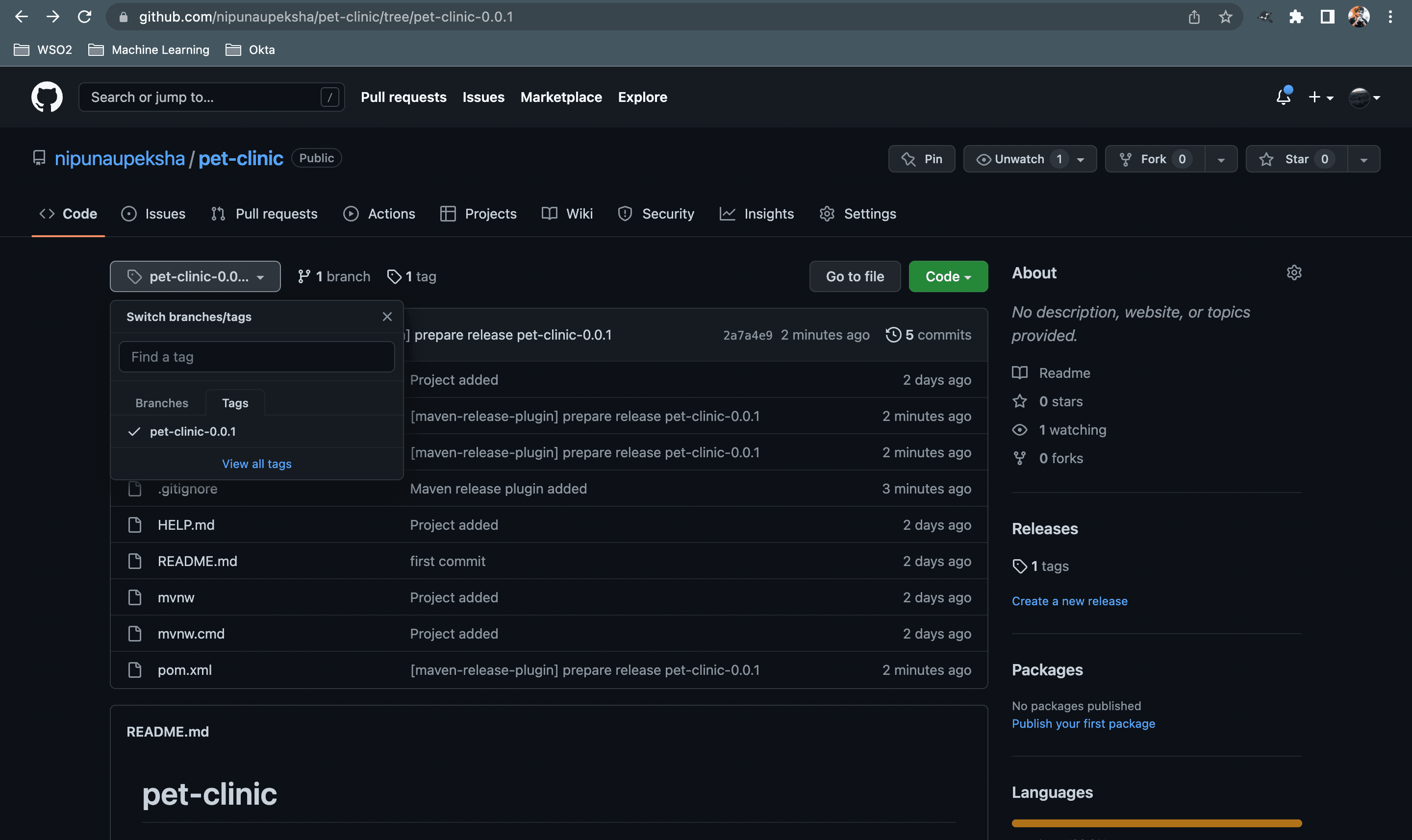Click the eye icon beside 1 watching
Screen dimensions: 1412x840
pyautogui.click(x=1020, y=430)
